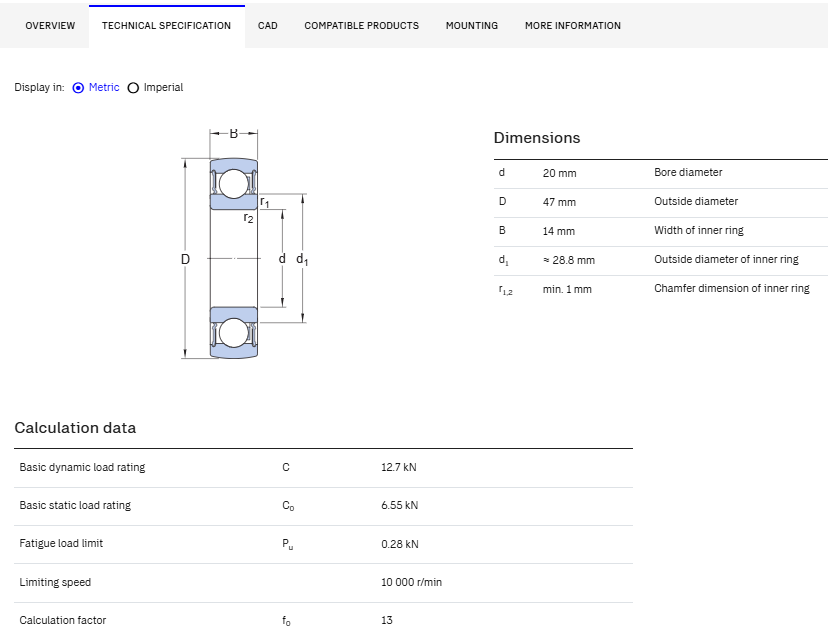Click 'Basic dynamic load rating' label
828x644 pixels.
click(x=82, y=468)
